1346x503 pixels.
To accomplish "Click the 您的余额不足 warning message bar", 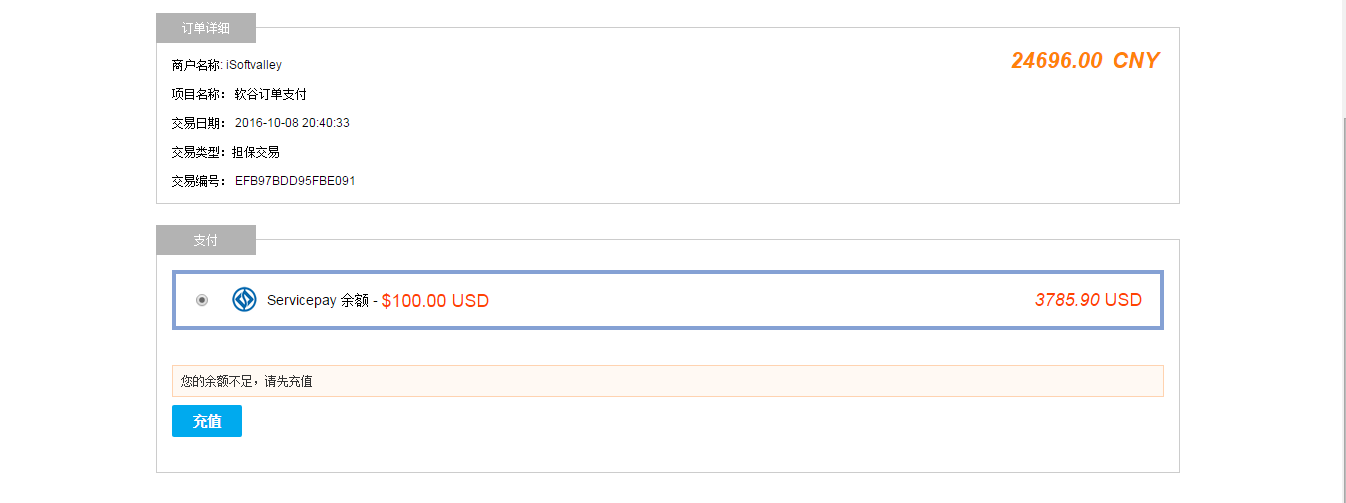I will click(667, 381).
